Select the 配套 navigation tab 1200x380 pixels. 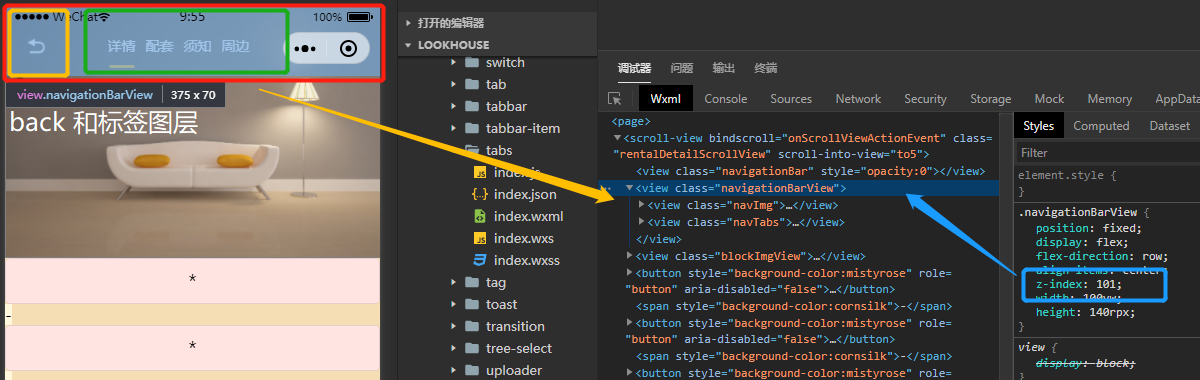[x=160, y=46]
